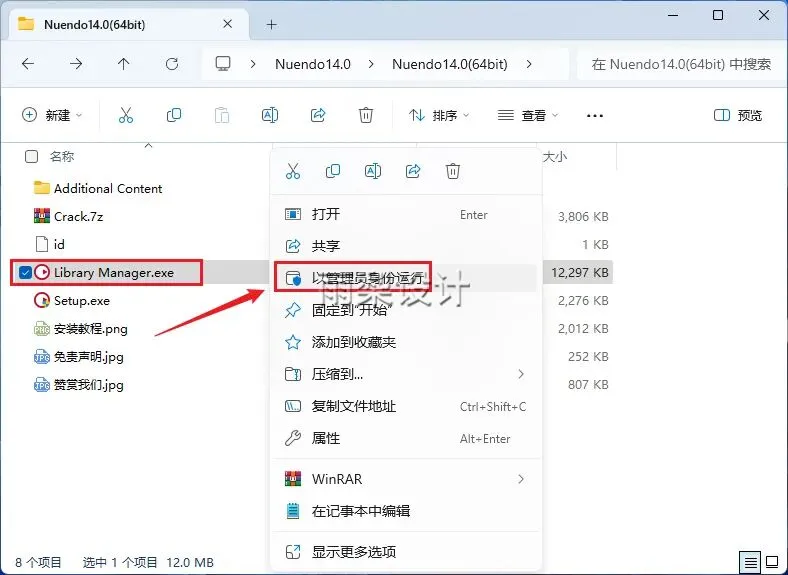
Task: Click the Rename icon in the context menu
Action: tap(373, 171)
